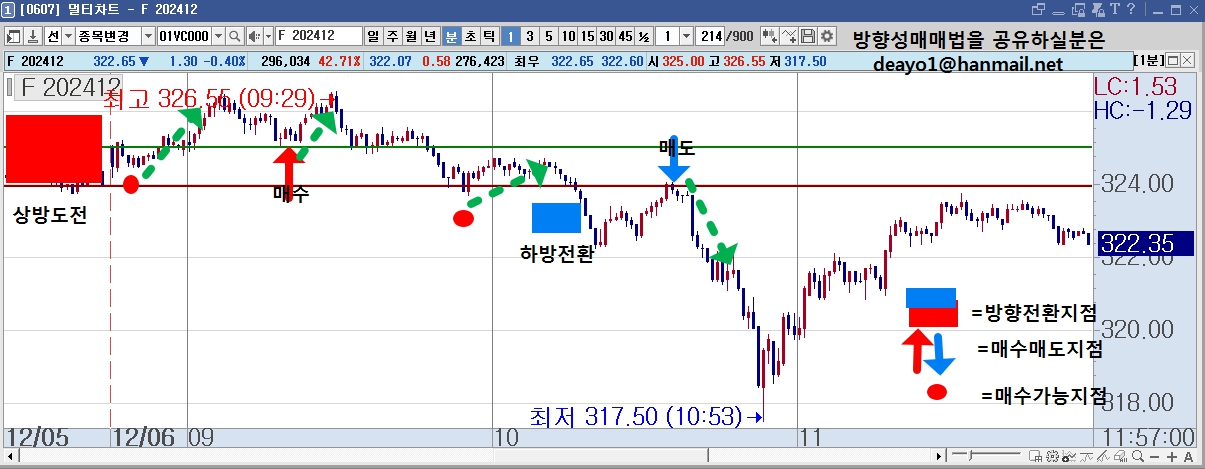Click the plus zoom-in icon in bottom bar
Screen dimensions: 1205x469
1172,457
